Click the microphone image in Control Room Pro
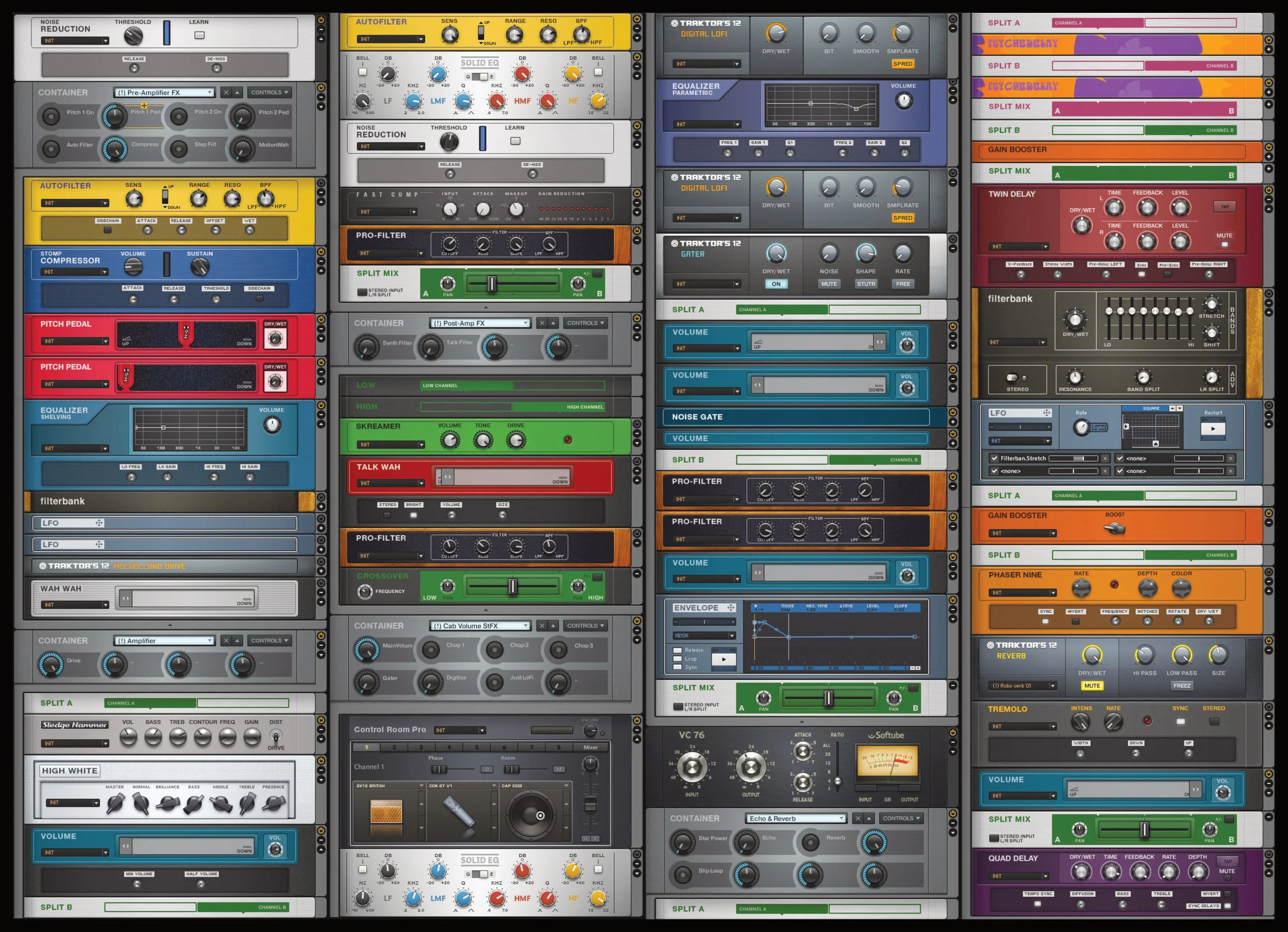1288x932 pixels. pyautogui.click(x=459, y=812)
